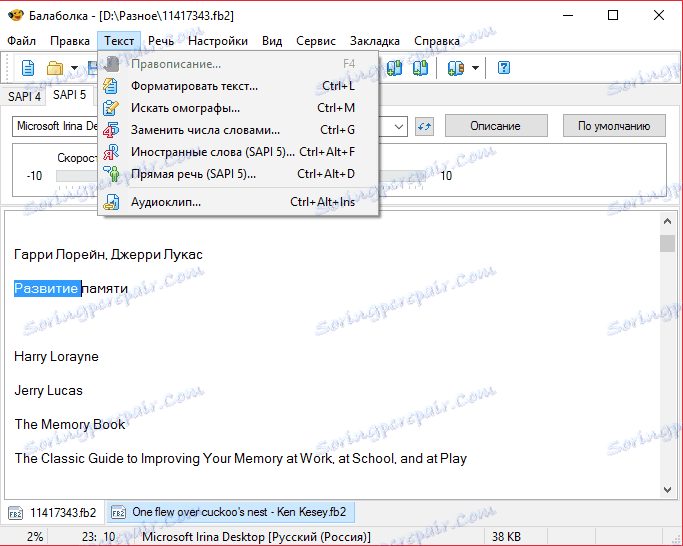Click the По умолчанию button

(x=614, y=126)
